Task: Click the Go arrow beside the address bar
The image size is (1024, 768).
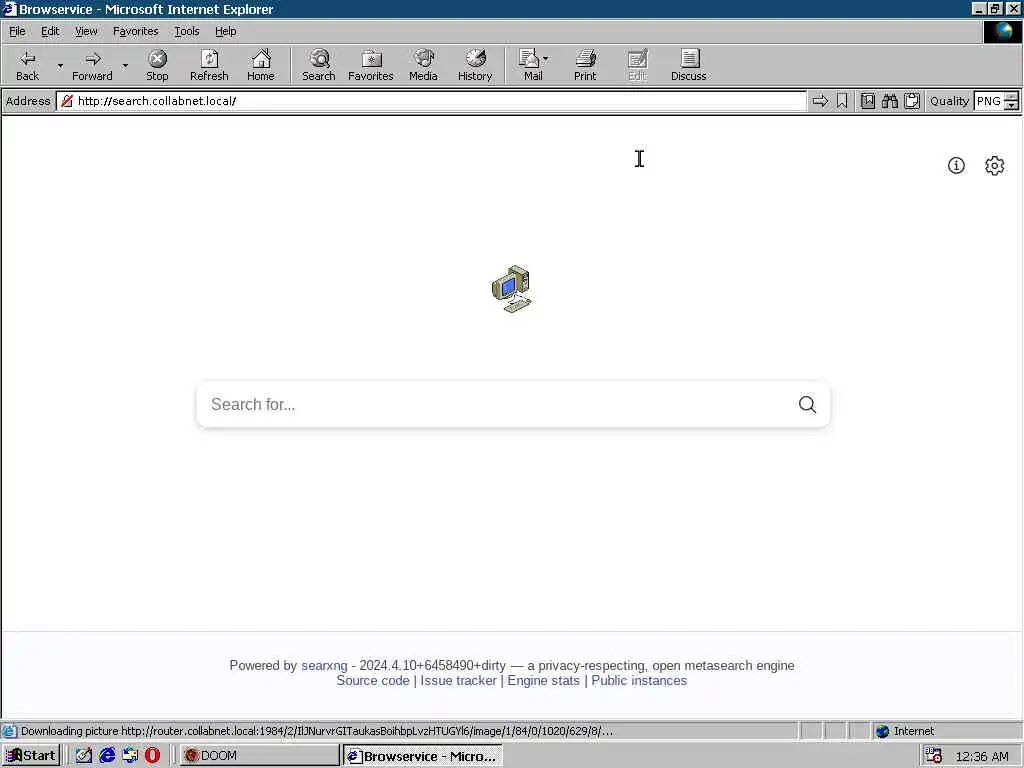Action: pos(820,101)
